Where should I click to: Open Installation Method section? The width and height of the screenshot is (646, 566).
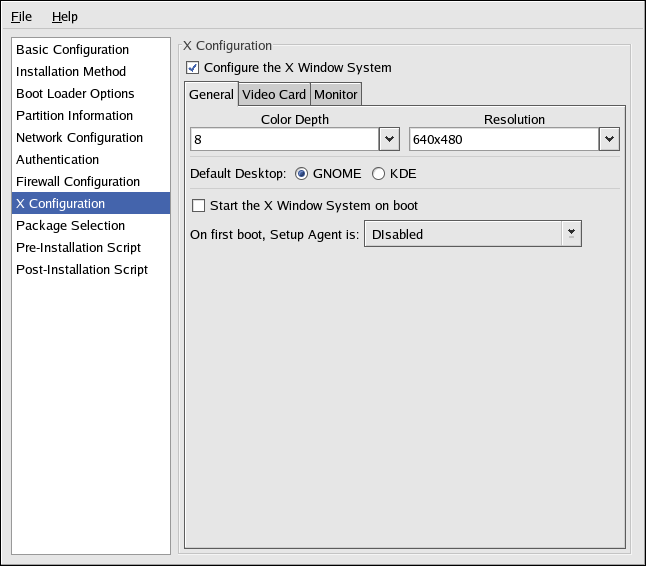click(x=71, y=72)
